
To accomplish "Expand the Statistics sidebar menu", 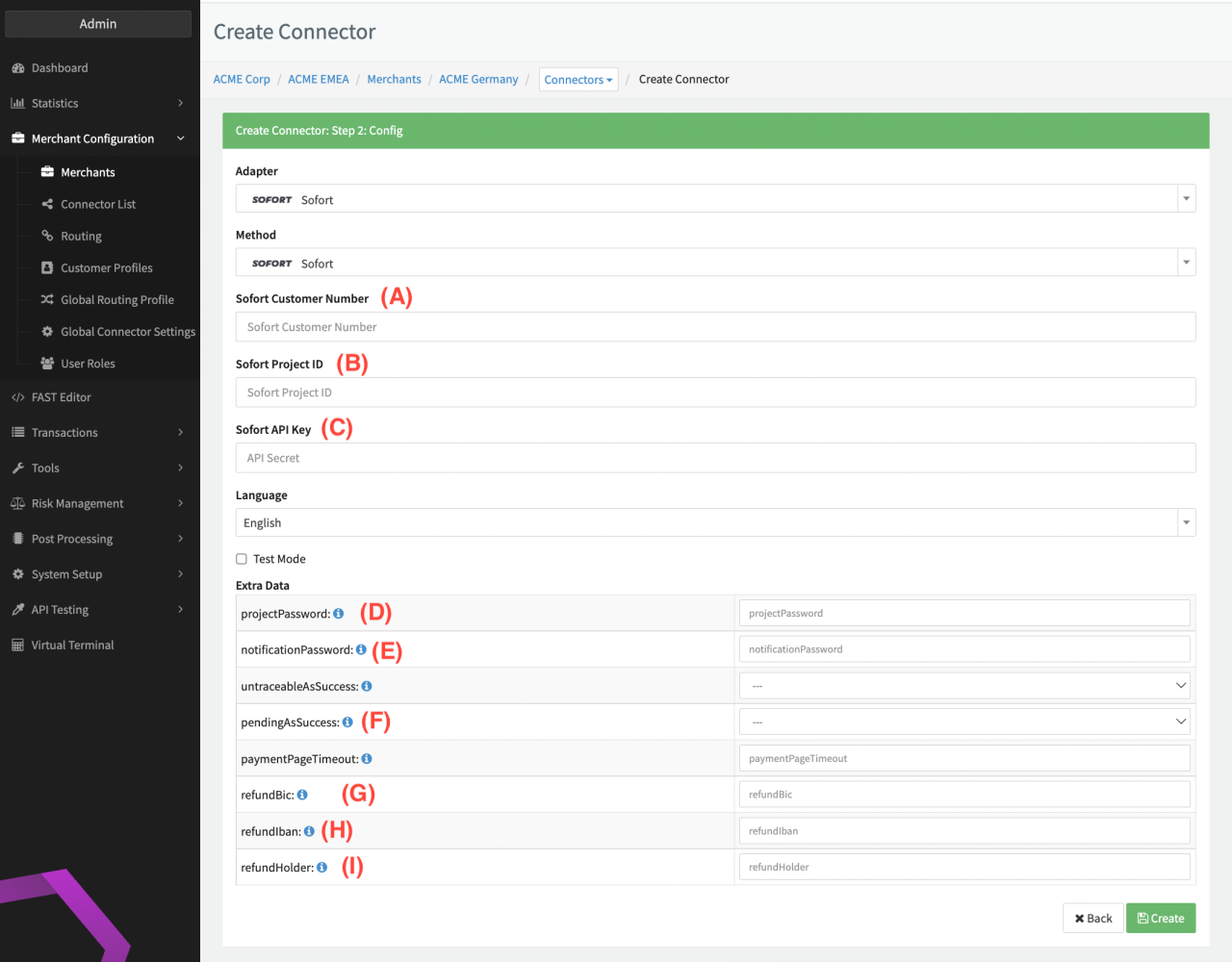I will [96, 104].
